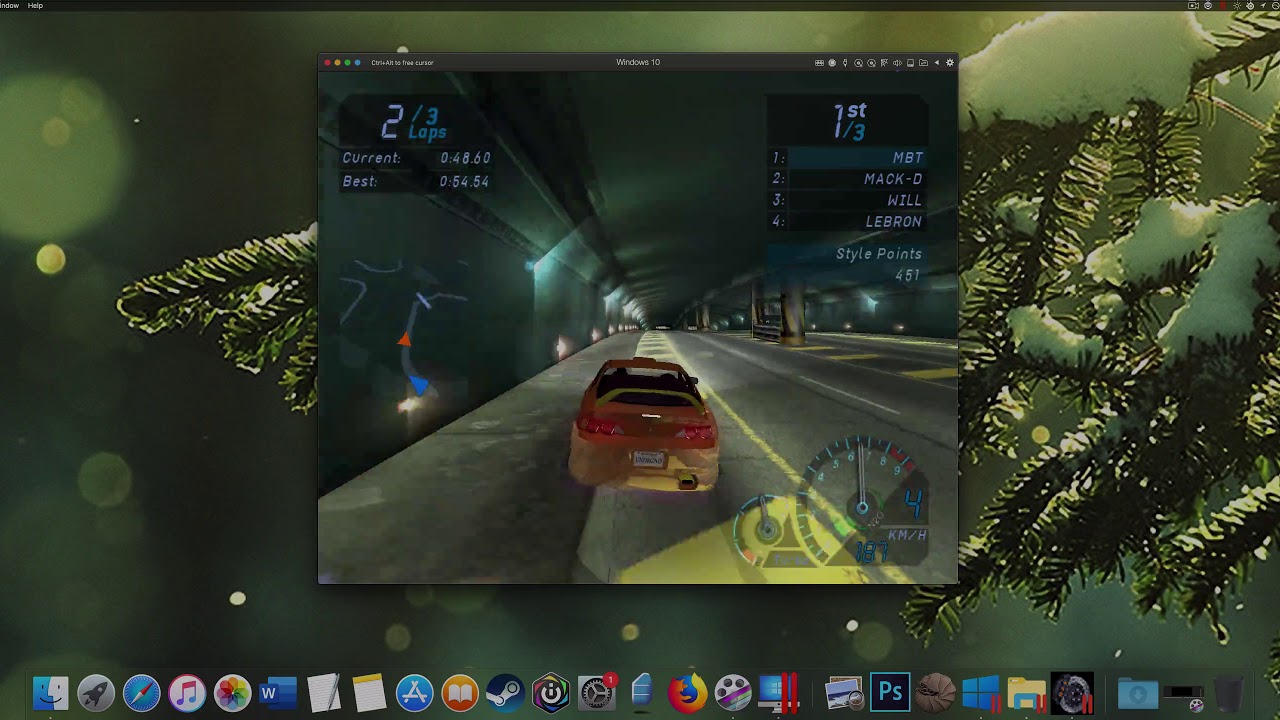This screenshot has height=720, width=1280.
Task: Click racer name MACK-D in standings
Action: pos(893,179)
